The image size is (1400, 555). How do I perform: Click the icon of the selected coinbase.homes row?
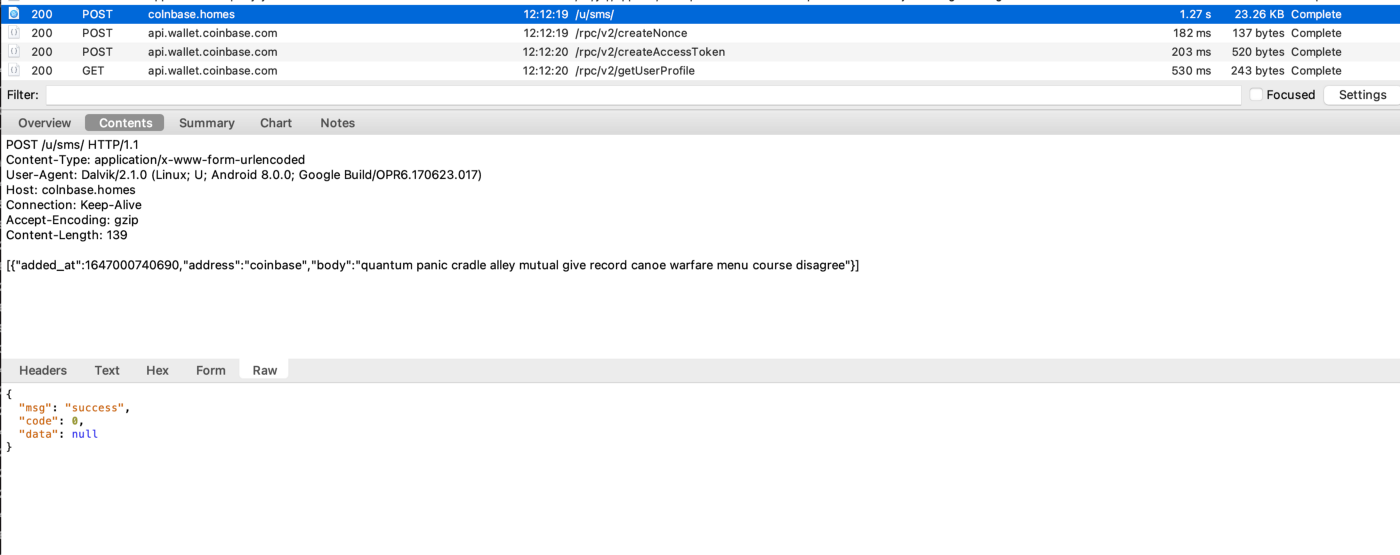click(14, 14)
